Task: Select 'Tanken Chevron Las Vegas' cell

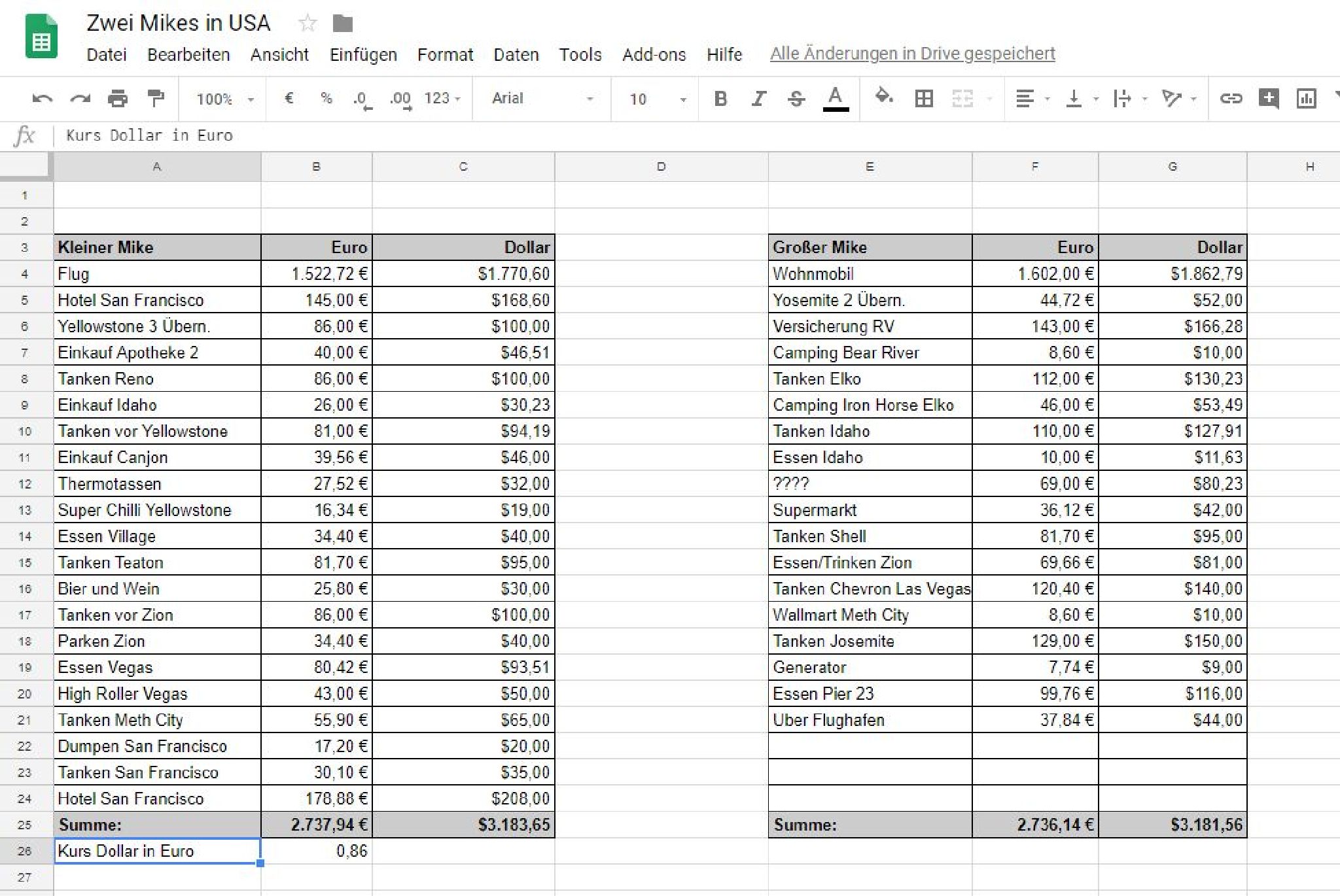Action: pyautogui.click(x=870, y=589)
